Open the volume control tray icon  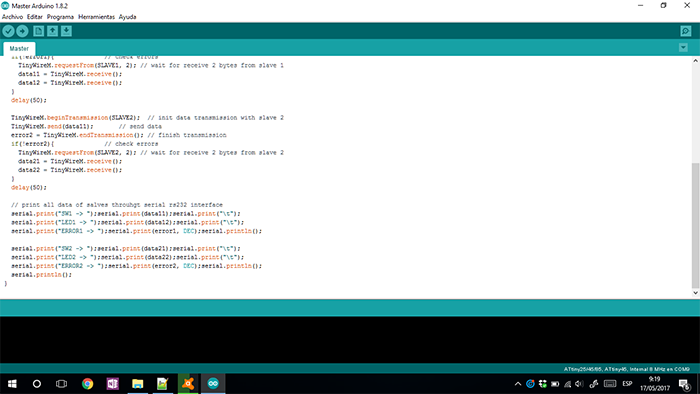coord(579,384)
